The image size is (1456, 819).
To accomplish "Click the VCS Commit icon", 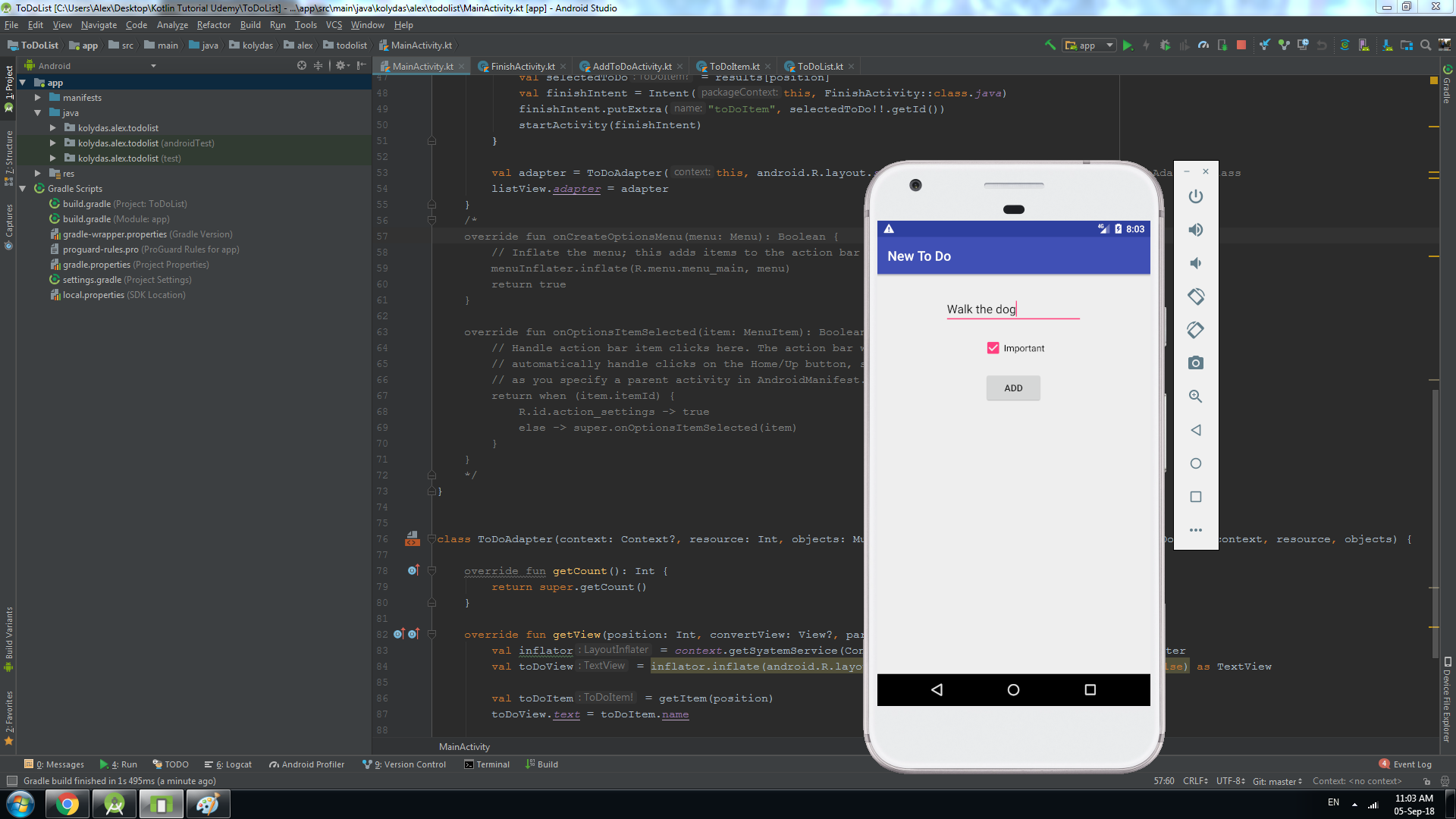I will tap(1284, 45).
